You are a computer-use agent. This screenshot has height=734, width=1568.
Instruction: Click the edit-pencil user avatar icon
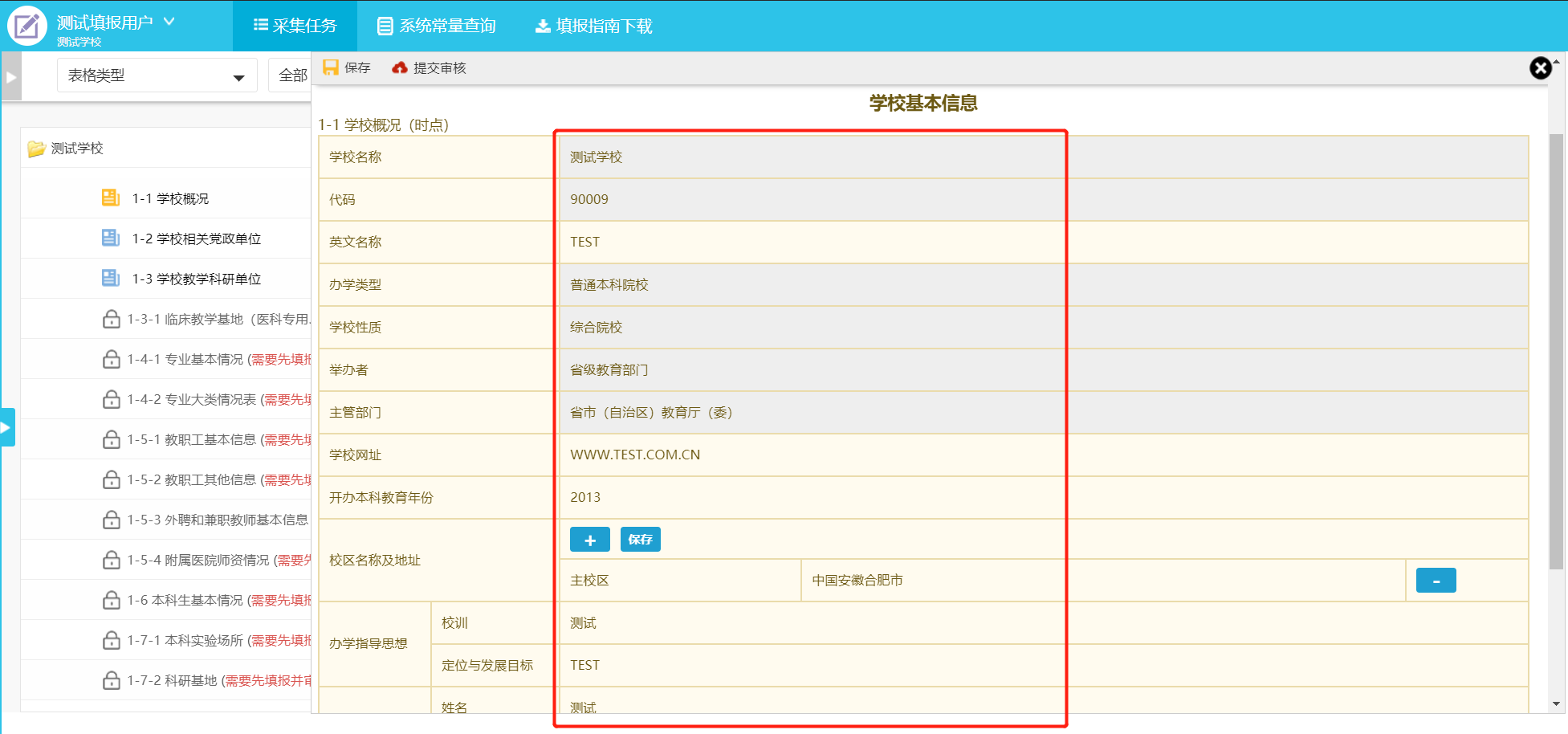[x=27, y=26]
